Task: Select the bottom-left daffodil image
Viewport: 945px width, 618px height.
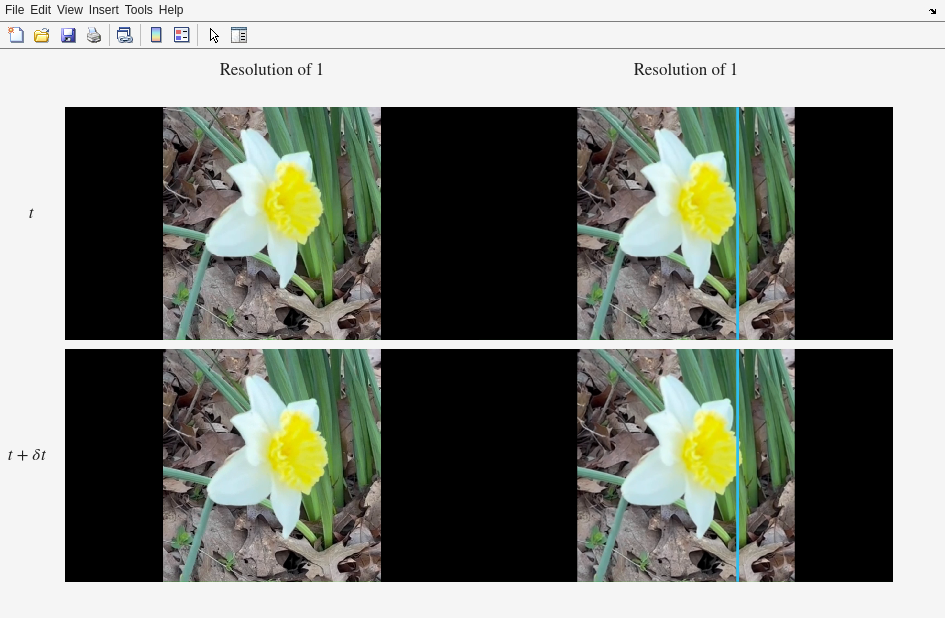Action: click(271, 465)
